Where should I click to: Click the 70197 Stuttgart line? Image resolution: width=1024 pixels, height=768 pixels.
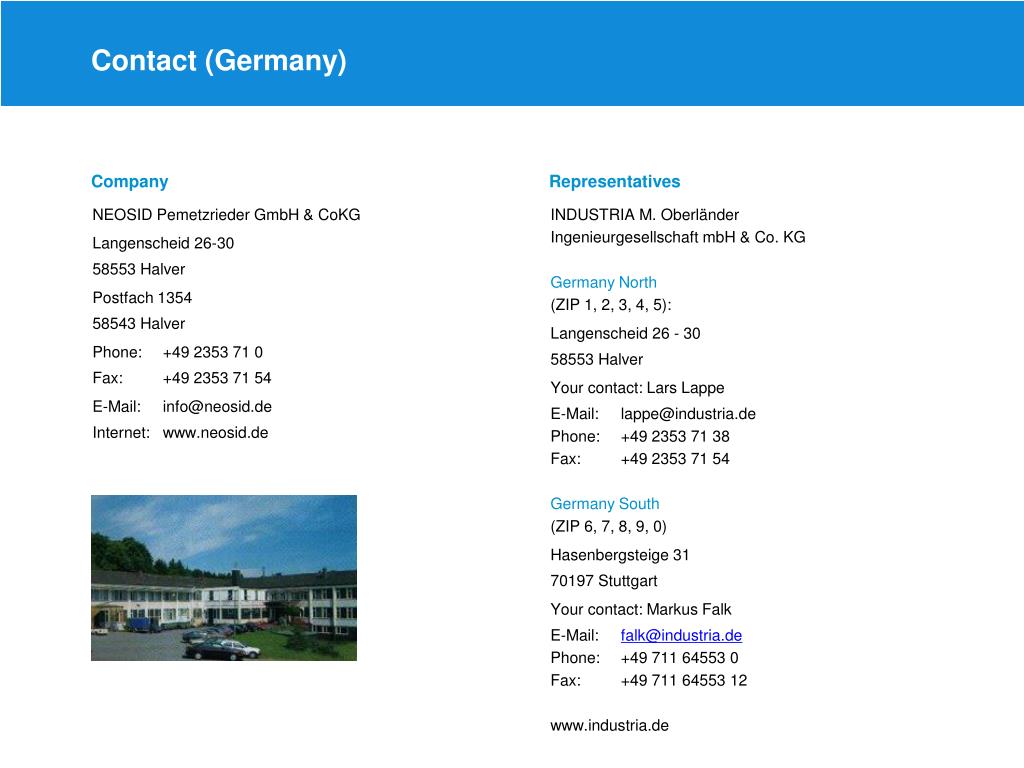[x=604, y=581]
